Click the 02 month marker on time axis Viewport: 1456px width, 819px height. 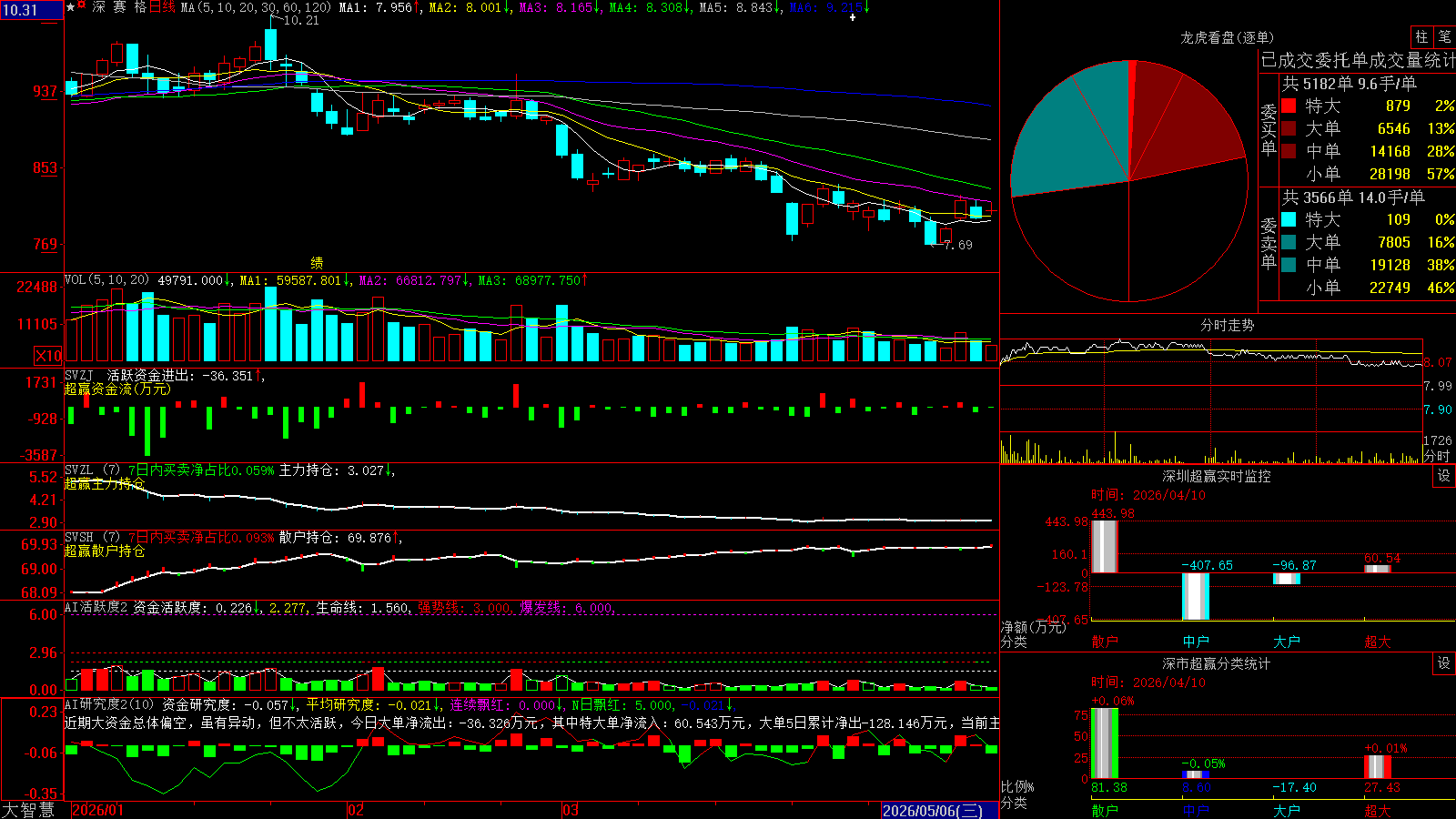click(x=356, y=810)
